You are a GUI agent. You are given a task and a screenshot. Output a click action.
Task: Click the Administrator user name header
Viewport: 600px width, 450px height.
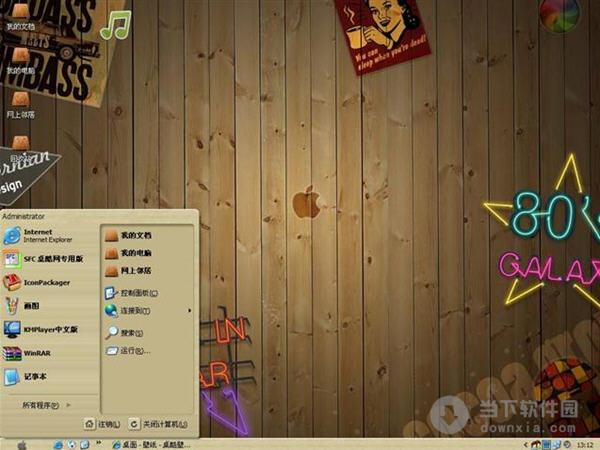coord(23,216)
